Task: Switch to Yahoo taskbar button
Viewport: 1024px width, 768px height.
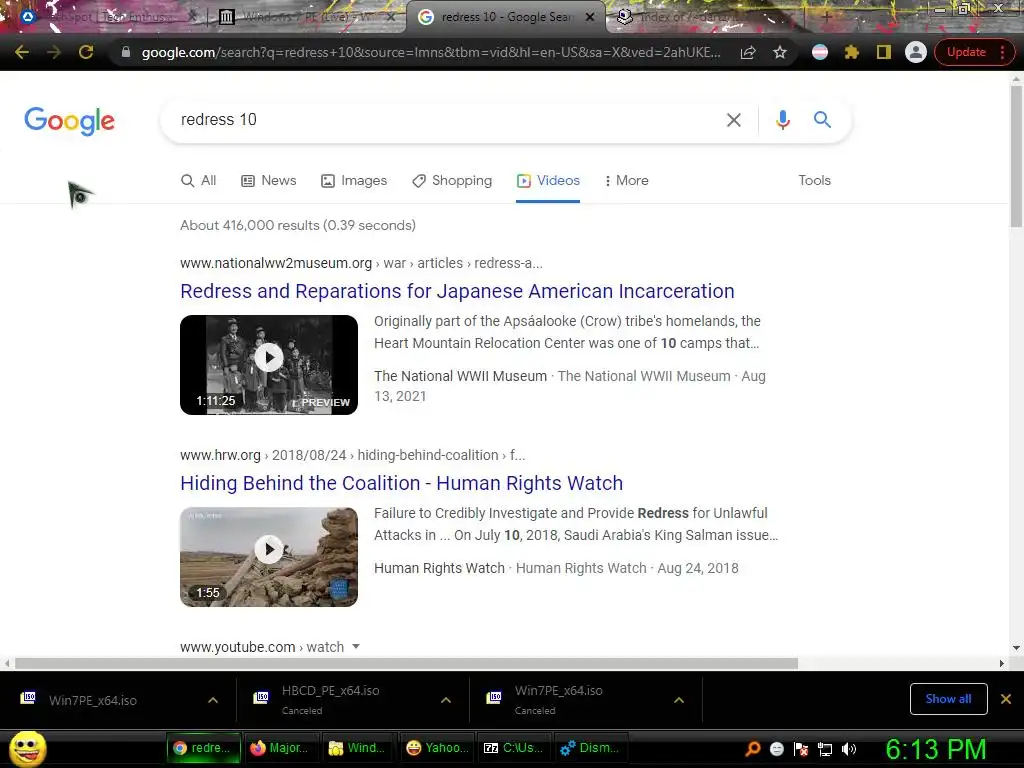Action: pos(437,748)
